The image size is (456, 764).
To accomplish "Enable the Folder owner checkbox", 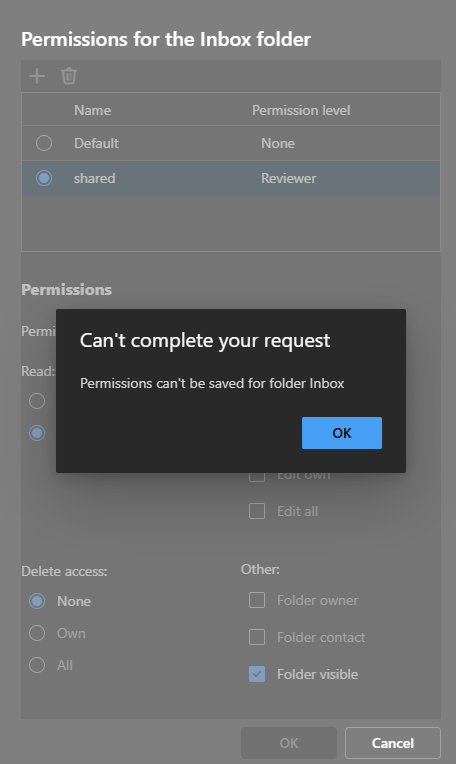I will (257, 600).
